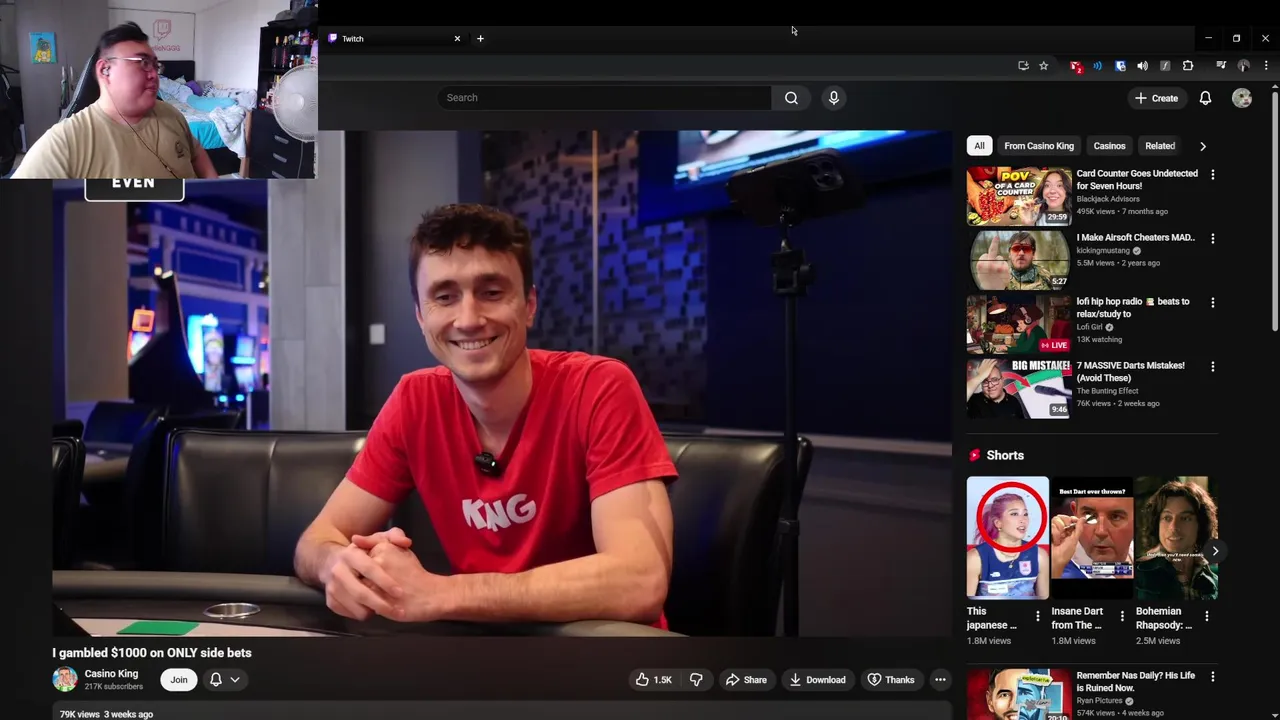Screen dimensions: 1280x720
Task: Click the search magnifier button
Action: coord(791,98)
